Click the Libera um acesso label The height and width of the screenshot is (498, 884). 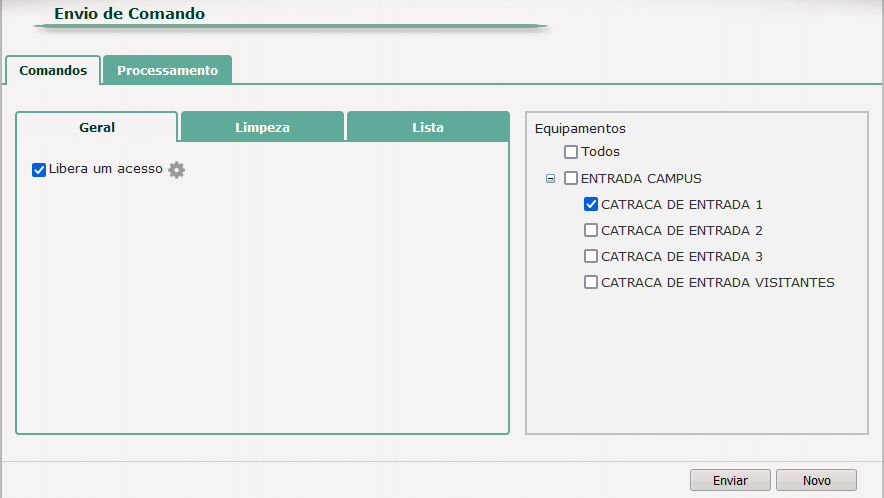(x=105, y=169)
